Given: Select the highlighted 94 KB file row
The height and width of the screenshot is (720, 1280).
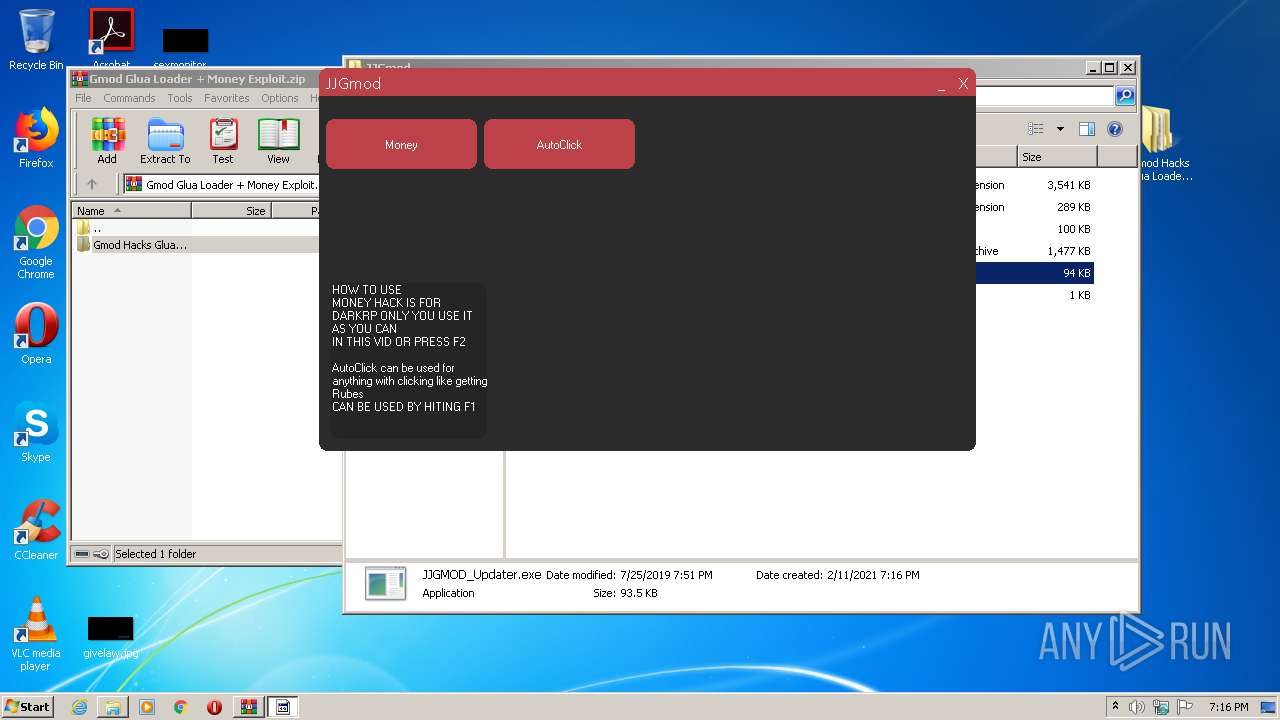Looking at the screenshot, I should pyautogui.click(x=1034, y=273).
